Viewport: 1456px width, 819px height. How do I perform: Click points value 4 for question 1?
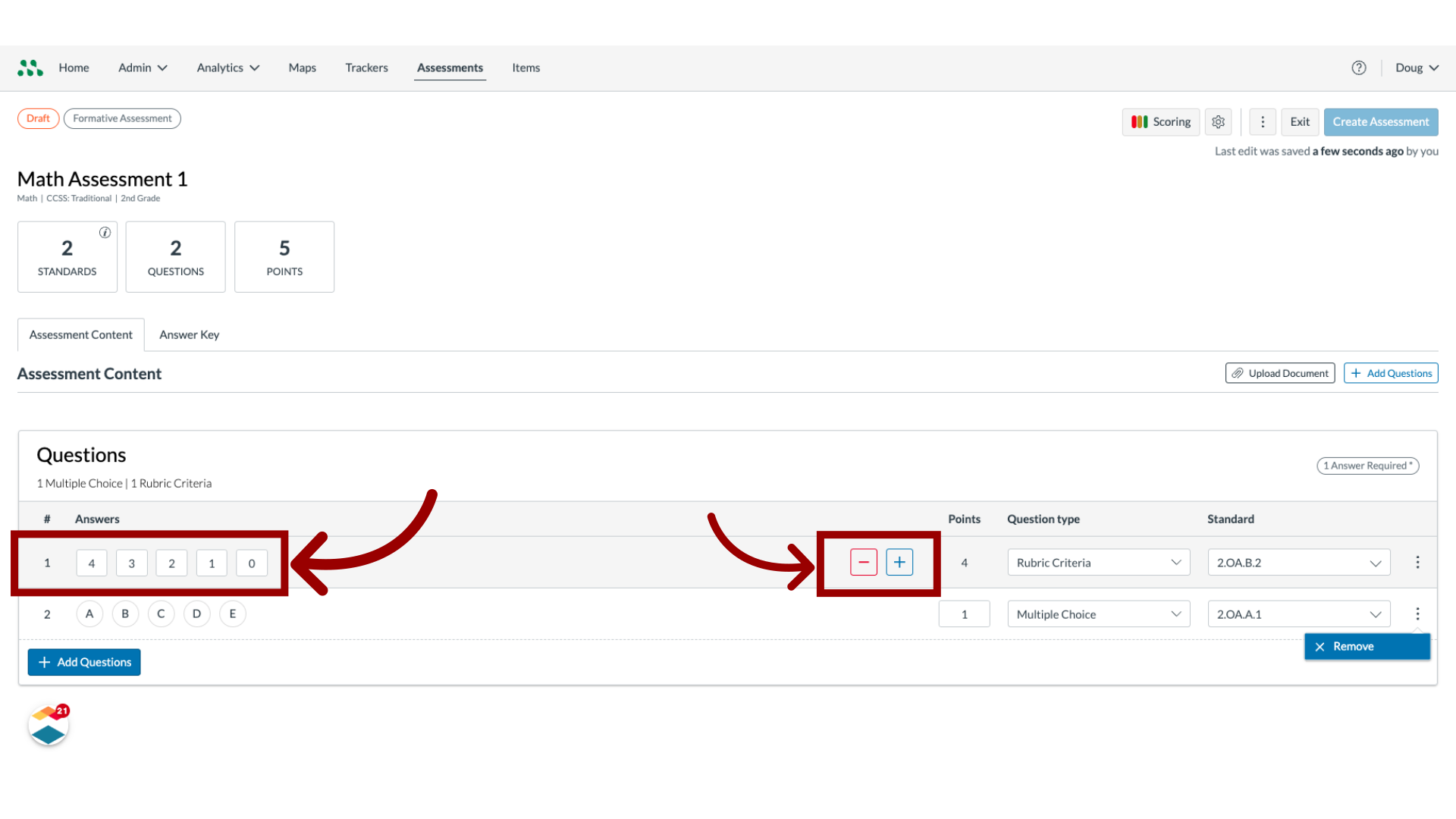965,563
